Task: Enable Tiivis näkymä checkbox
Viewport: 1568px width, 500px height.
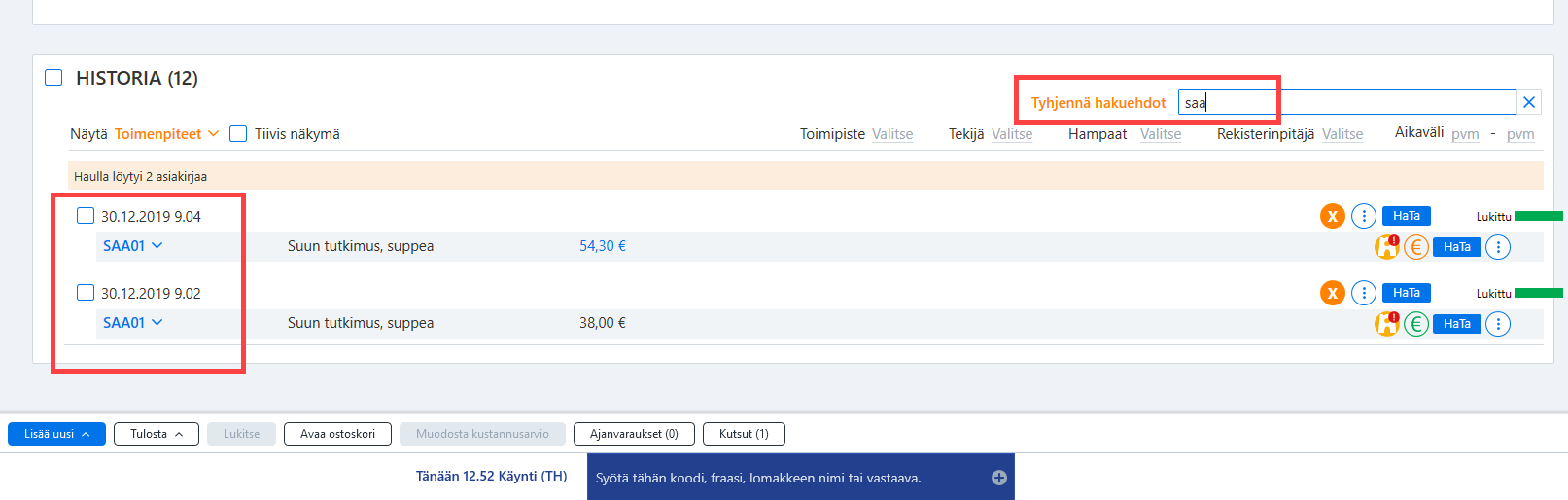Action: pyautogui.click(x=238, y=134)
